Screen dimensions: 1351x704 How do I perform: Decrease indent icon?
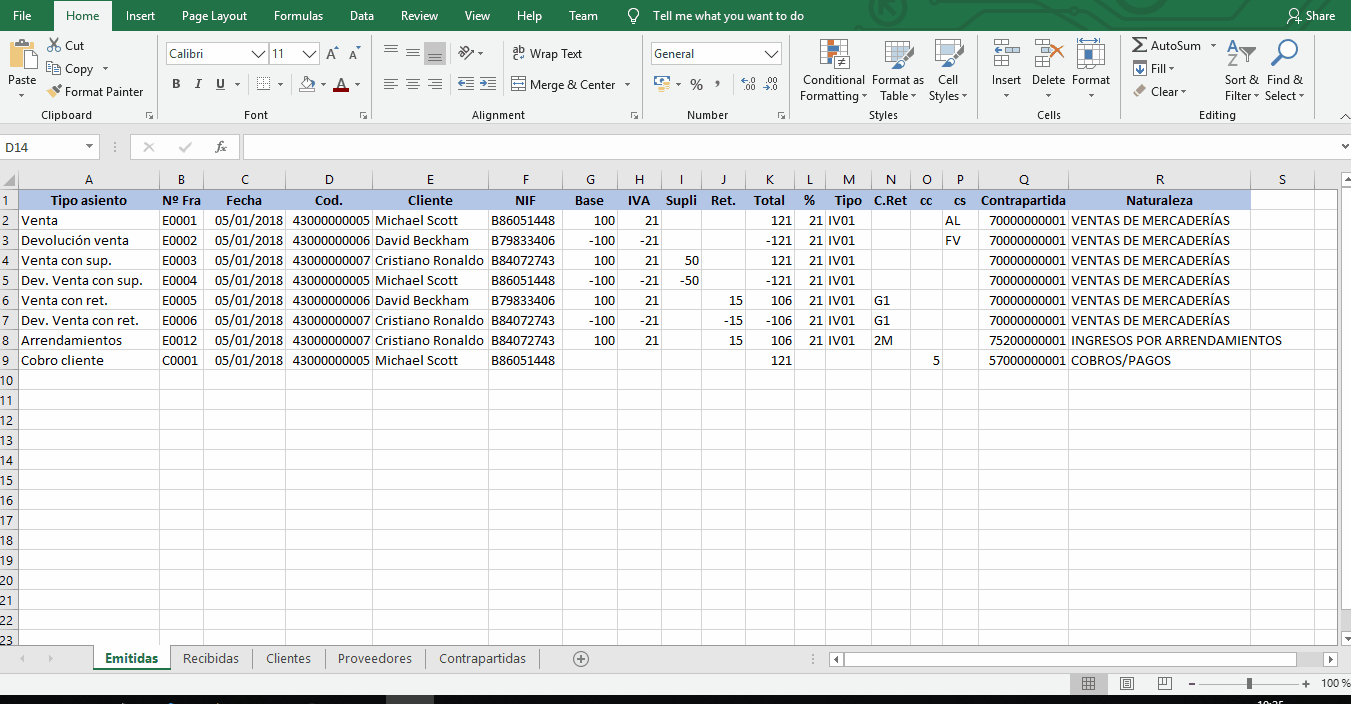click(x=465, y=84)
